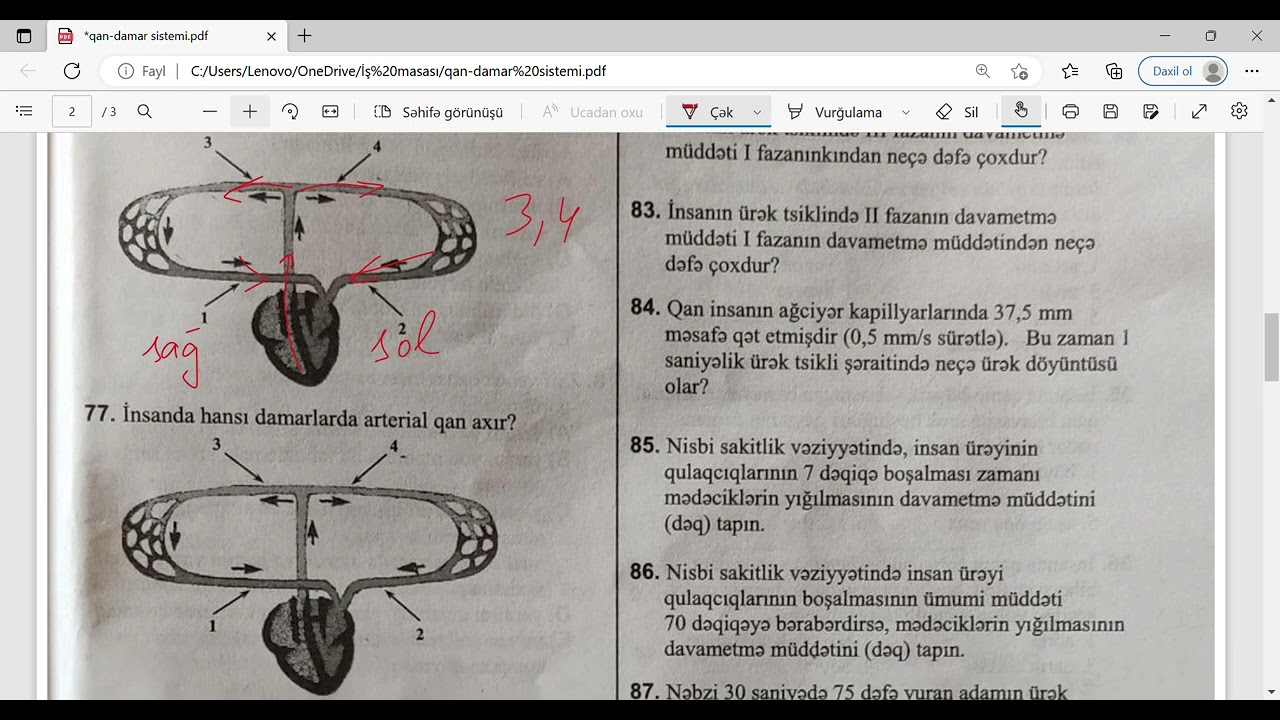Click scrollbar down arrow
The image size is (1280, 720).
coord(1272,692)
